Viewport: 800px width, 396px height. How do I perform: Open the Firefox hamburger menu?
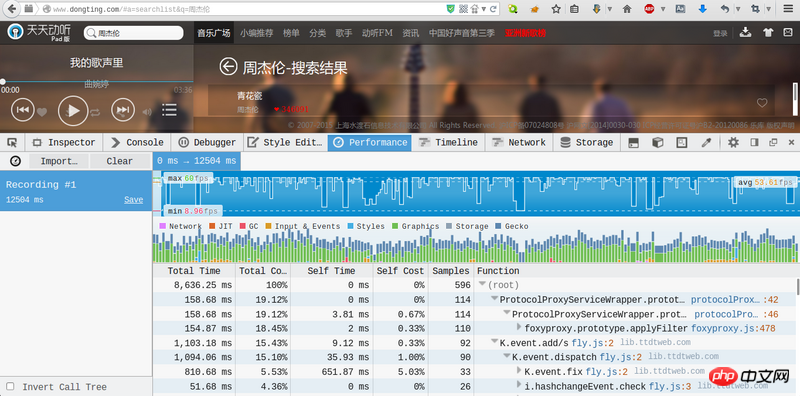[787, 9]
